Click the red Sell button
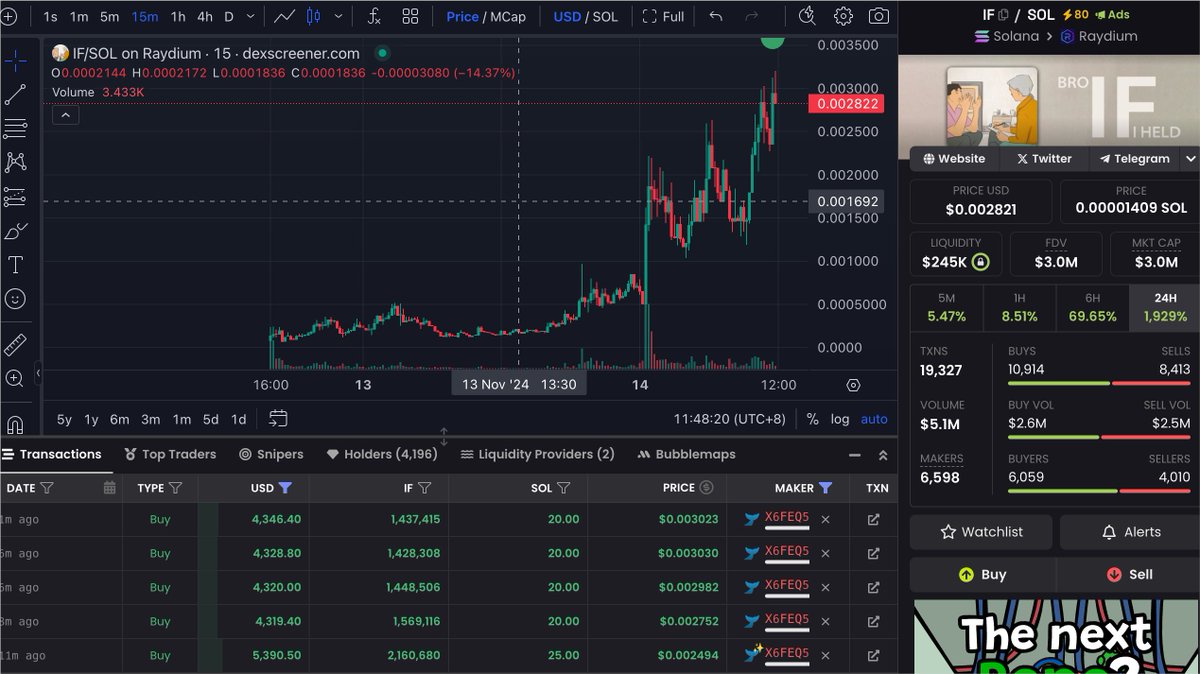The image size is (1200, 674). [1129, 574]
